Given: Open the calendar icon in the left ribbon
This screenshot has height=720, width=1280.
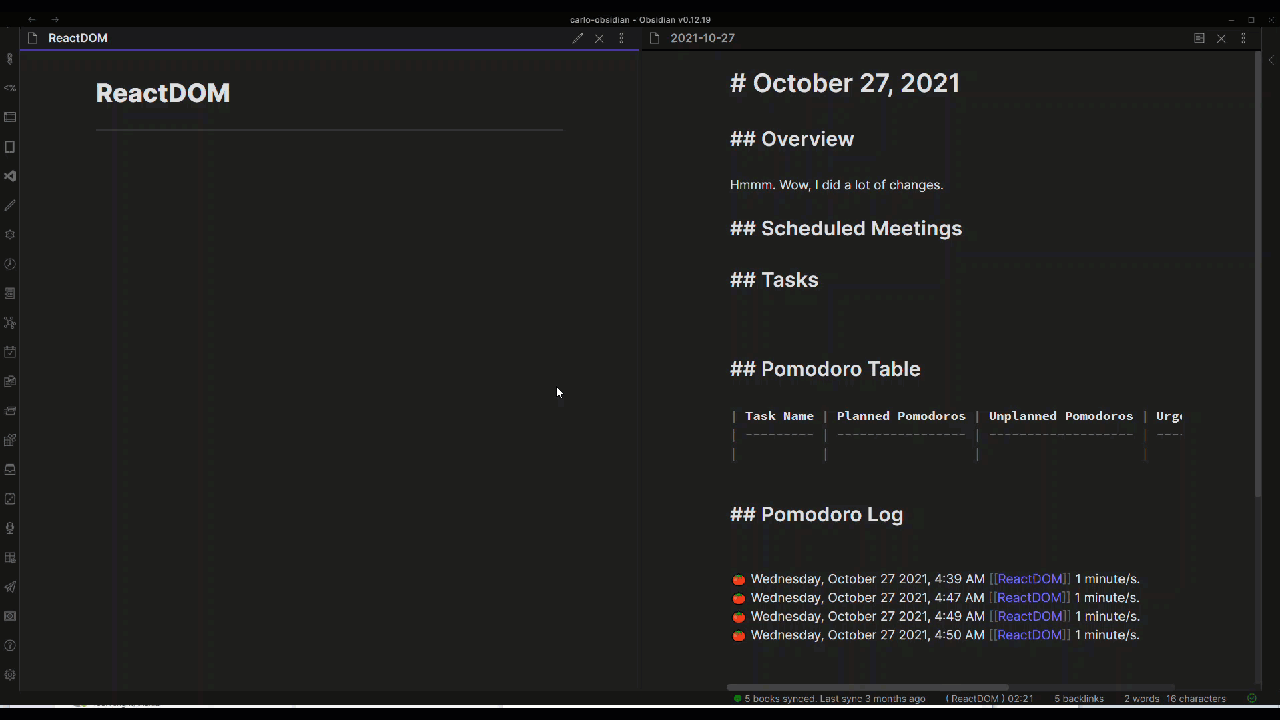Looking at the screenshot, I should pos(10,352).
